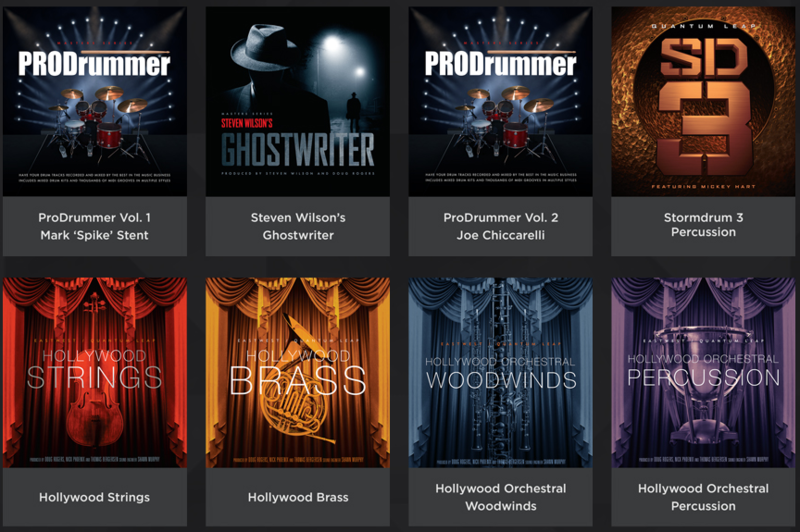Open the 'ProDrummer Vol. 2 Joe Chiccarelli' label
This screenshot has width=800, height=532.
point(500,226)
